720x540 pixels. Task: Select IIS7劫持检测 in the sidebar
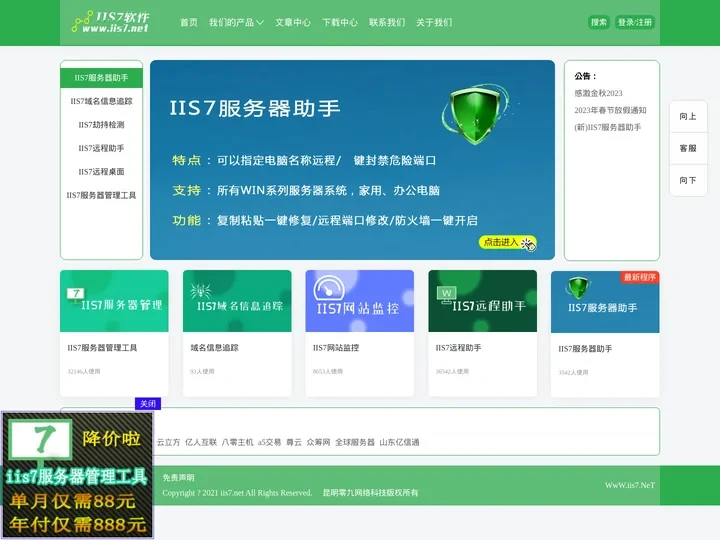101,125
